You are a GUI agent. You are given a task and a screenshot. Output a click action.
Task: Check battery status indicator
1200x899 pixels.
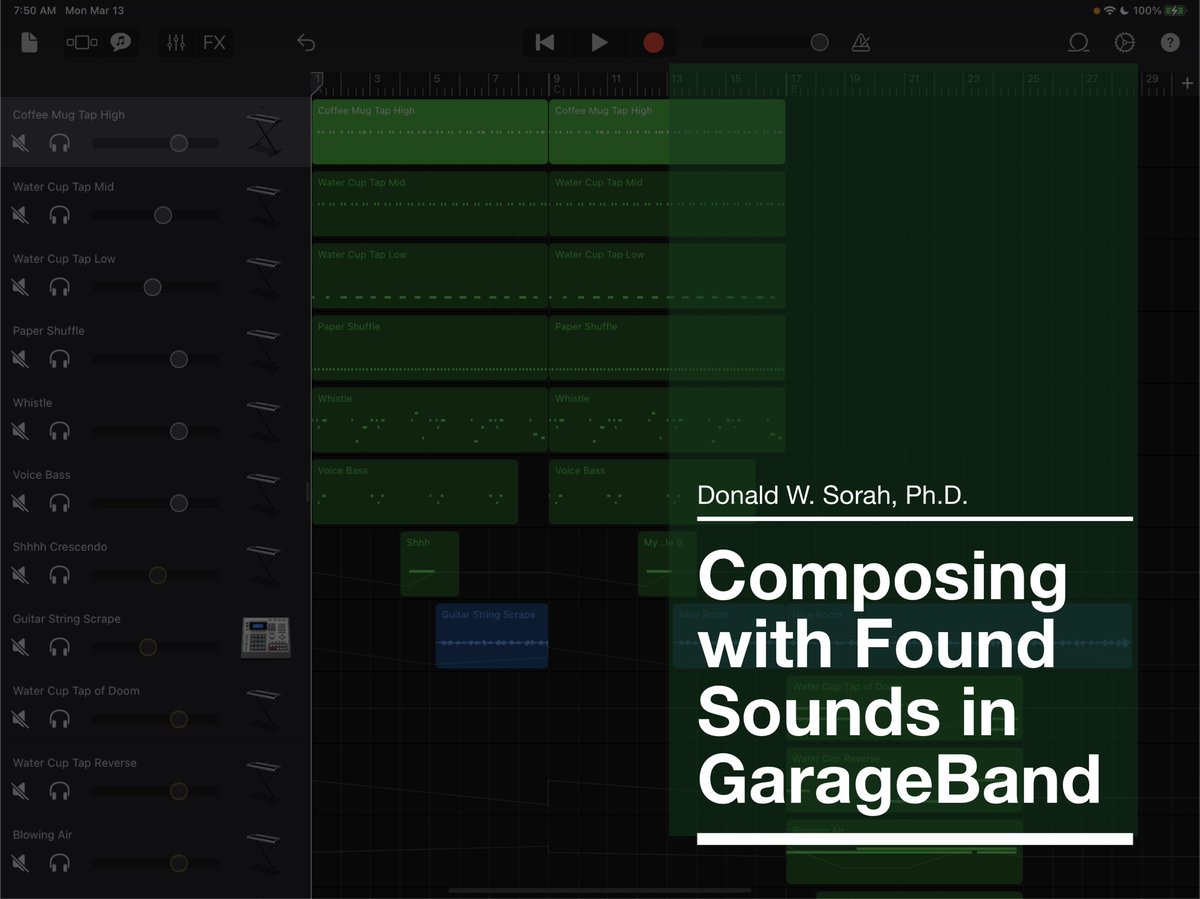pyautogui.click(x=1174, y=10)
